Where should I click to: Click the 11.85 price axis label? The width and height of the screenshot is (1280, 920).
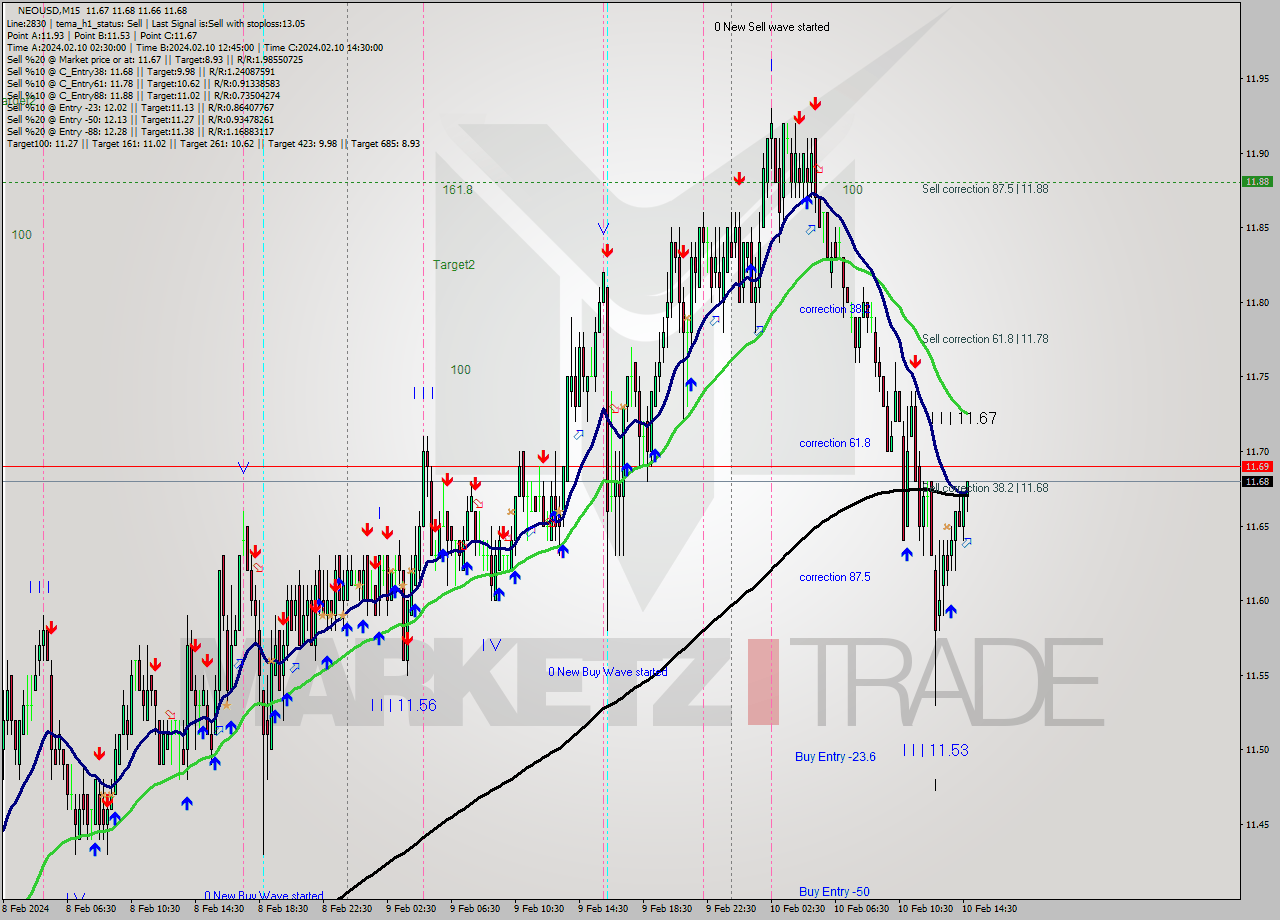tap(1258, 228)
